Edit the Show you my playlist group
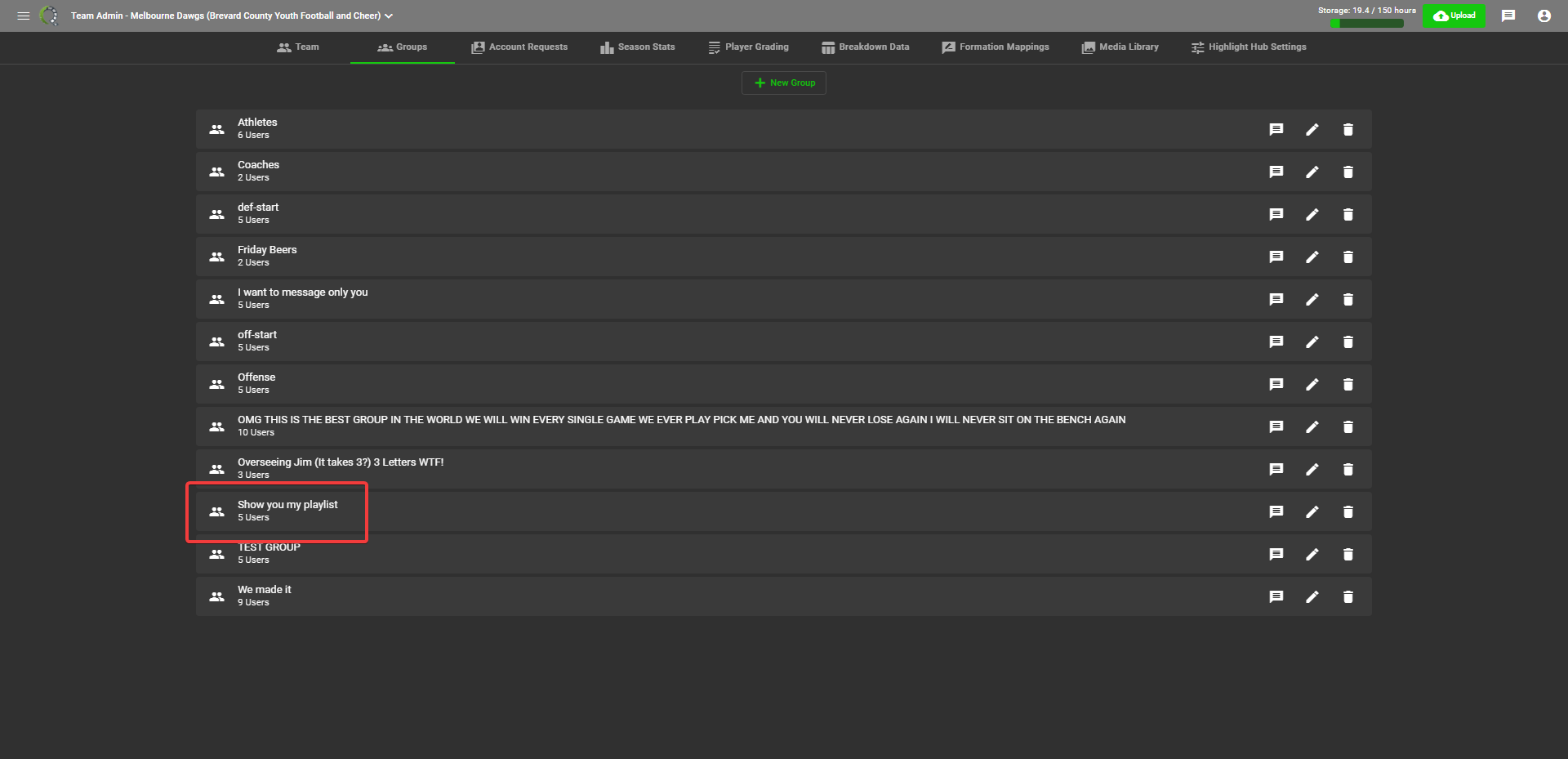The width and height of the screenshot is (1568, 759). pos(1312,511)
